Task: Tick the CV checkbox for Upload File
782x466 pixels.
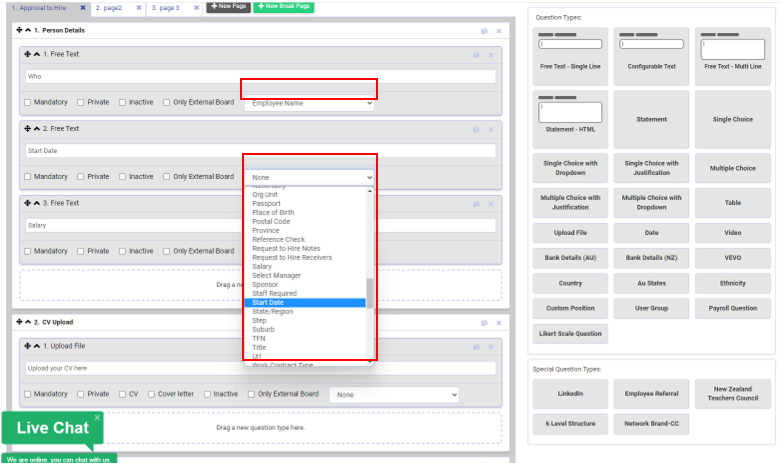Action: tap(122, 394)
